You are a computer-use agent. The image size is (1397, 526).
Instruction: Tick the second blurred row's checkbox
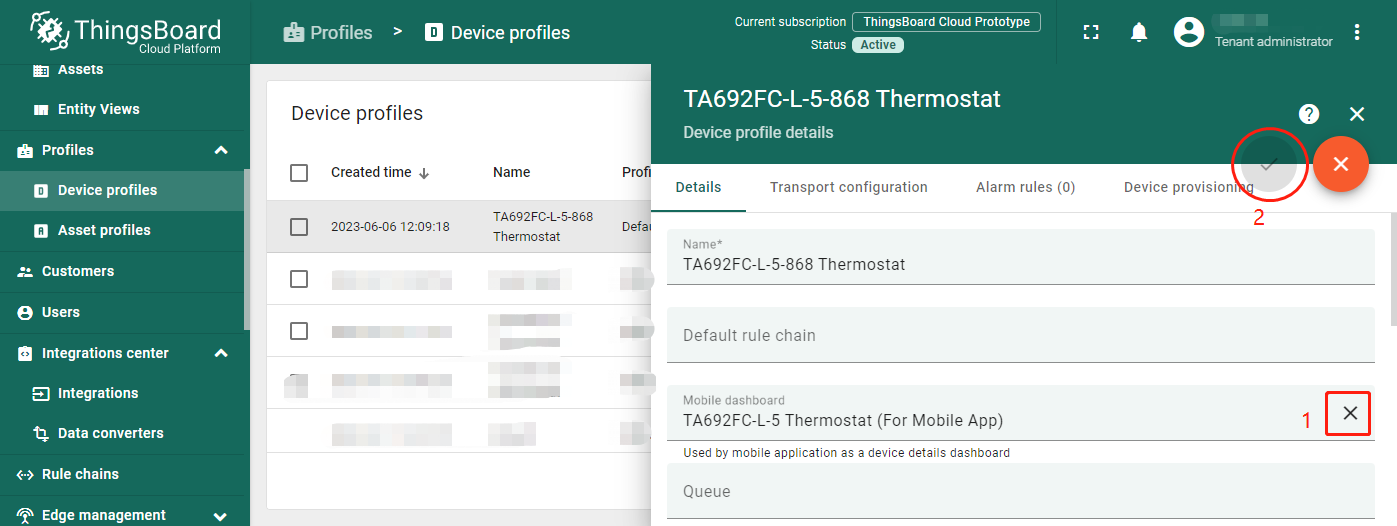pyautogui.click(x=299, y=331)
